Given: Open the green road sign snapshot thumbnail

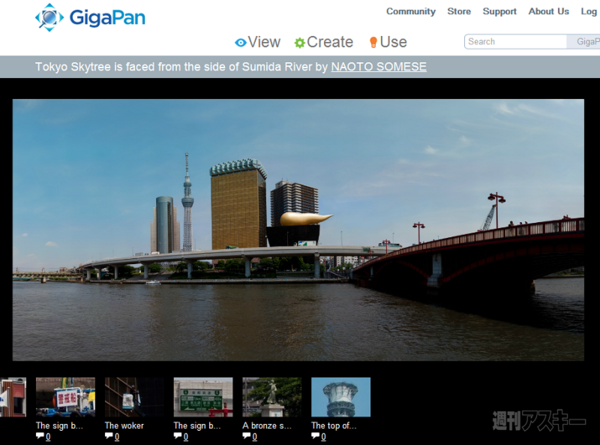Looking at the screenshot, I should tap(203, 397).
